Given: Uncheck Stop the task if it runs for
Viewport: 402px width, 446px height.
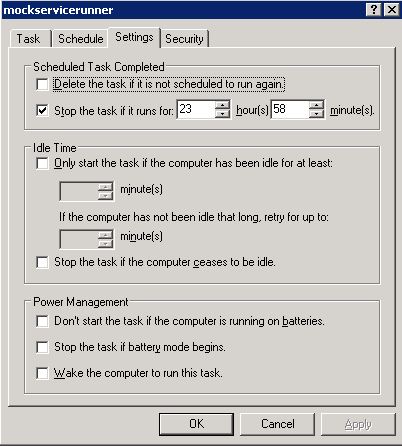Looking at the screenshot, I should tap(42, 110).
